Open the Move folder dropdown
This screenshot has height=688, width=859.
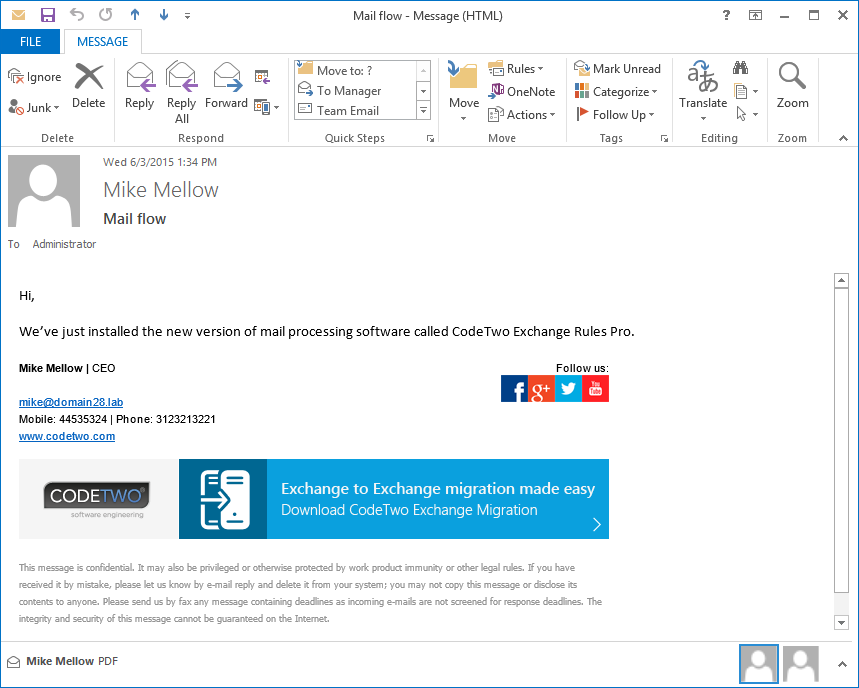coord(463,92)
